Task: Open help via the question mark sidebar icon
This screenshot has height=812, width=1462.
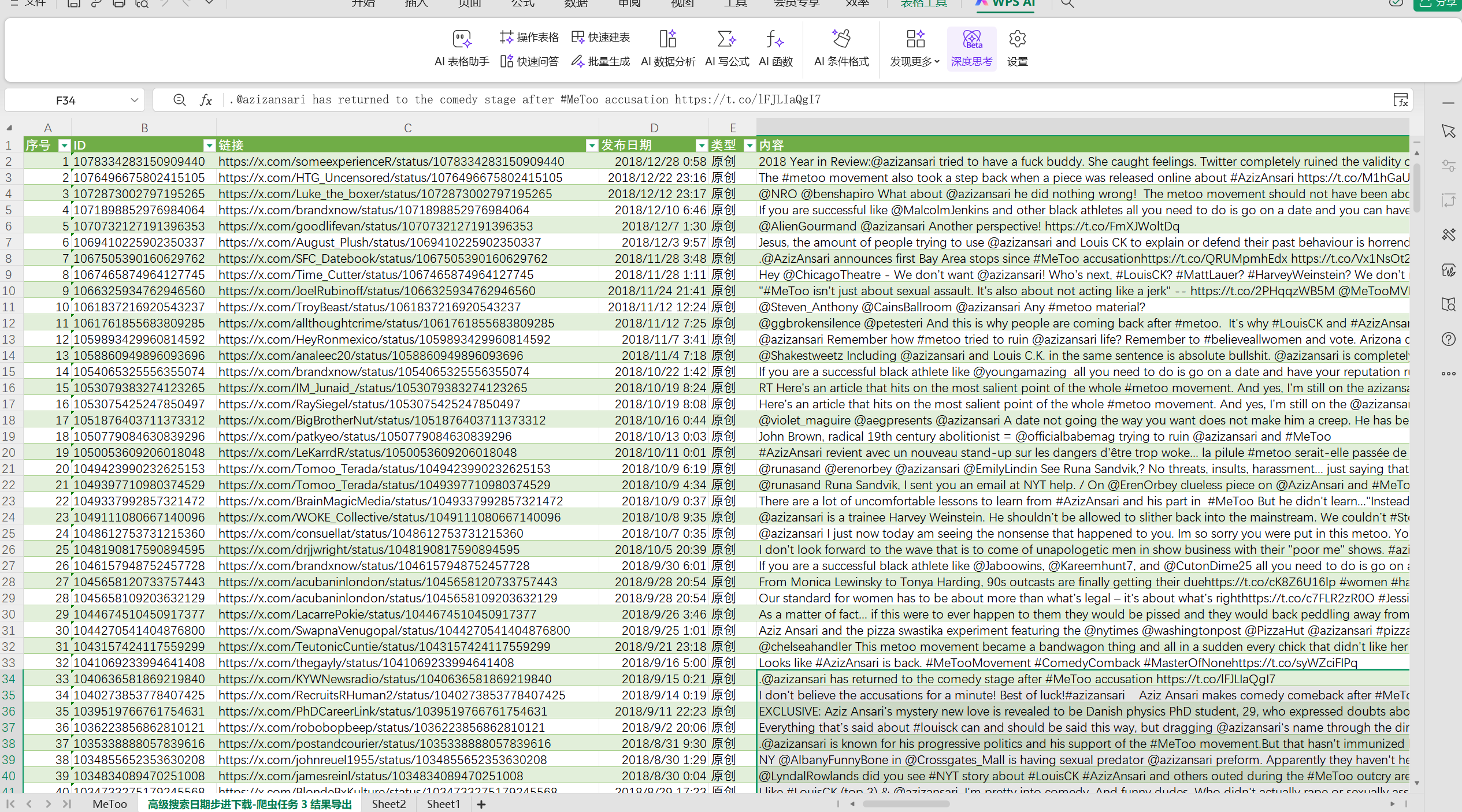Action: [1448, 339]
